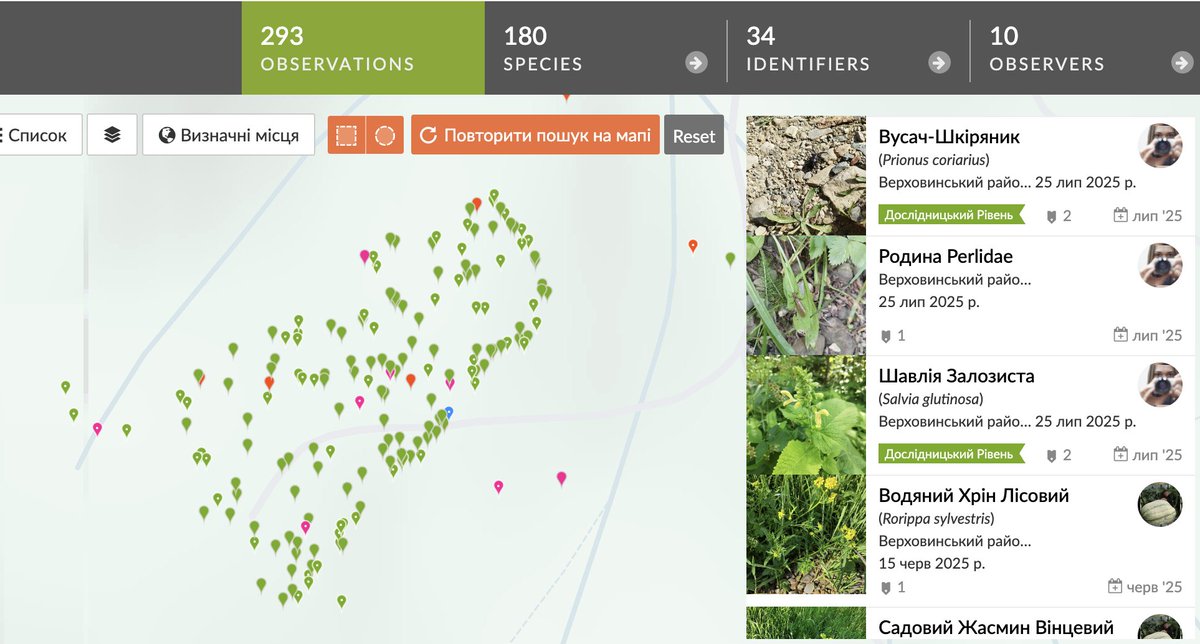The image size is (1200, 644).
Task: Switch to the 180 SPECIES tab
Action: pos(540,48)
